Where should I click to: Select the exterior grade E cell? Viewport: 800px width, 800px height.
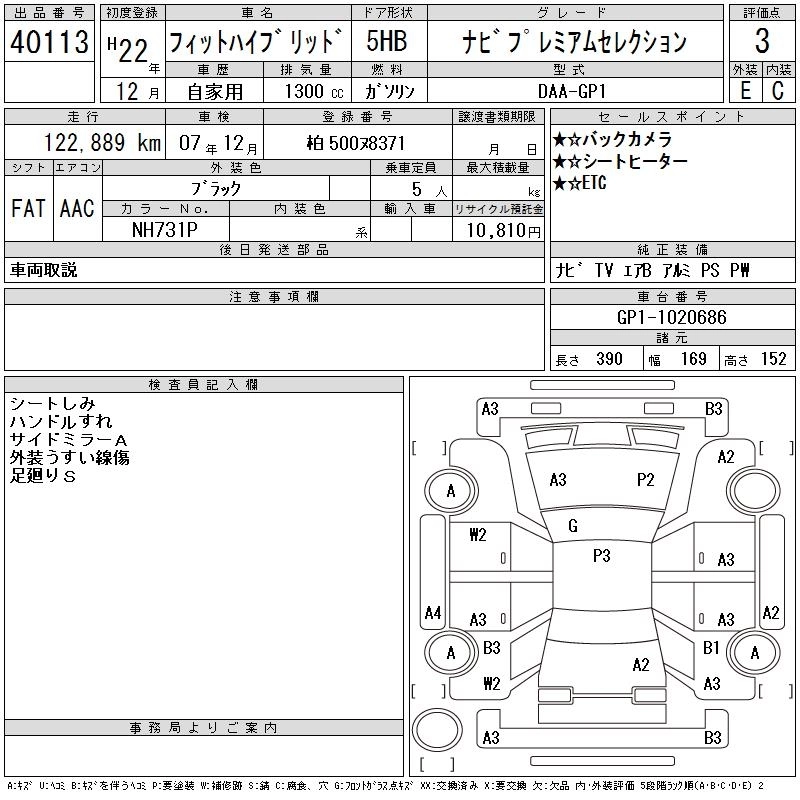click(745, 89)
